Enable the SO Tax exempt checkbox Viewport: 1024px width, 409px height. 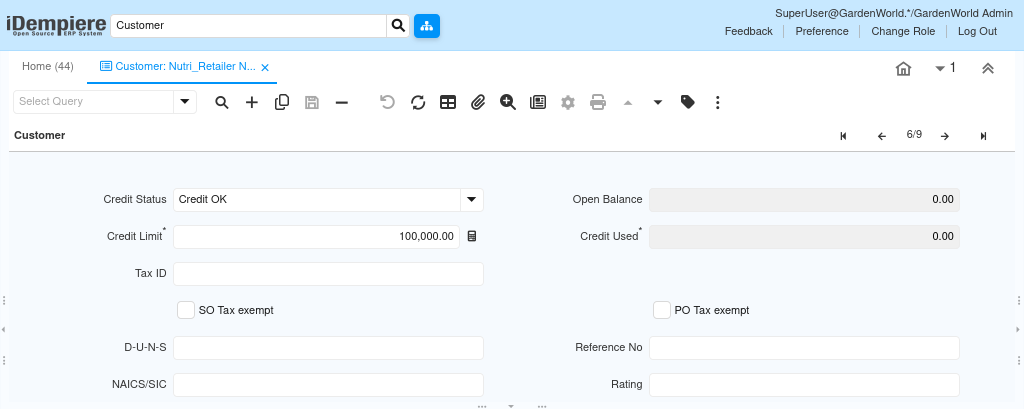(x=186, y=310)
